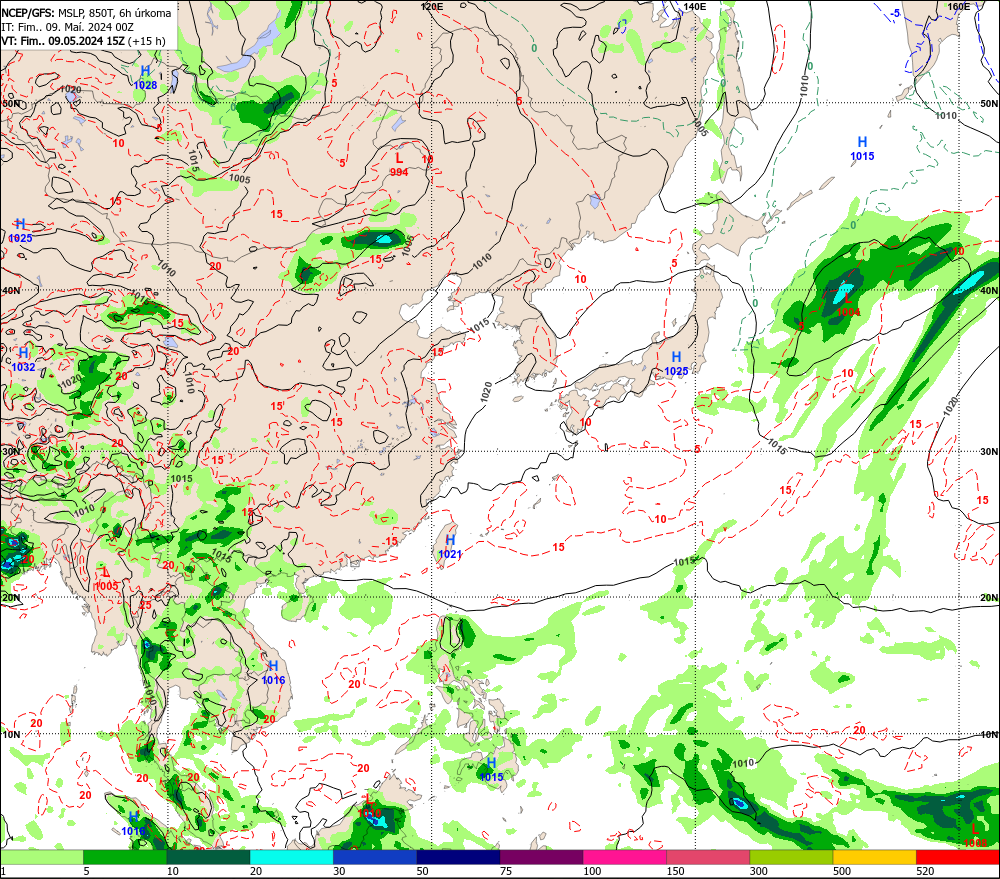Click the H 1016 marker off Vietnam

[x=273, y=673]
